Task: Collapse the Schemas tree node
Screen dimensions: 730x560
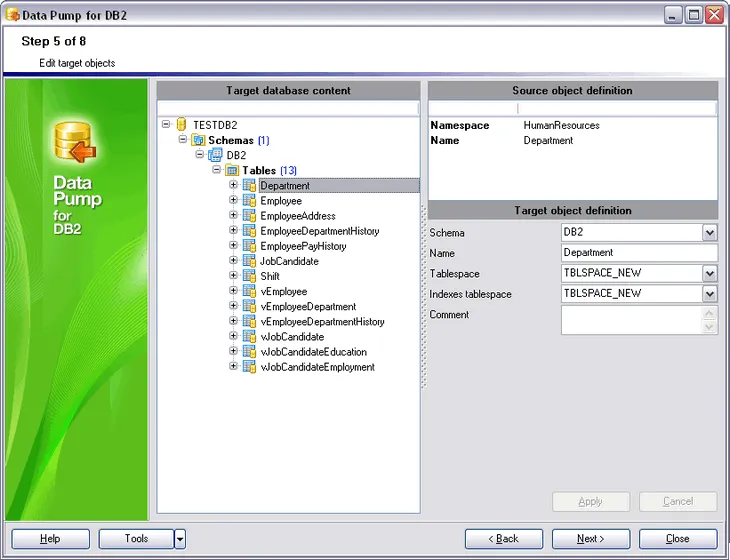Action: click(x=183, y=139)
